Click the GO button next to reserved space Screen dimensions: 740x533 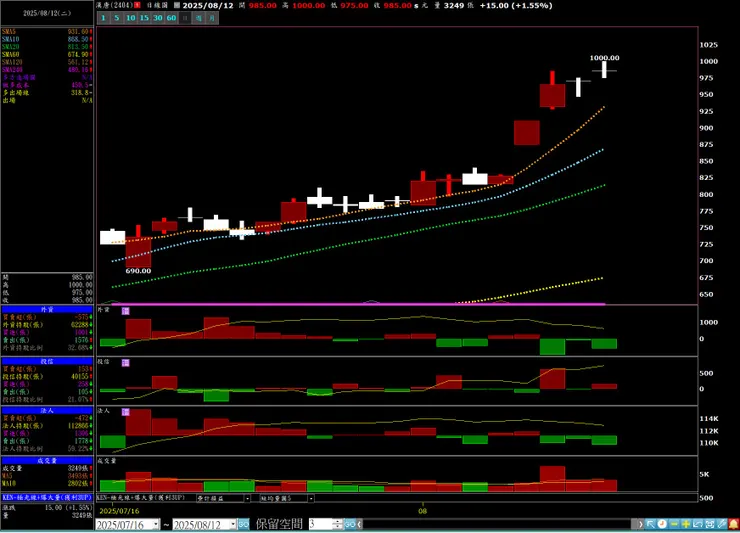point(349,524)
